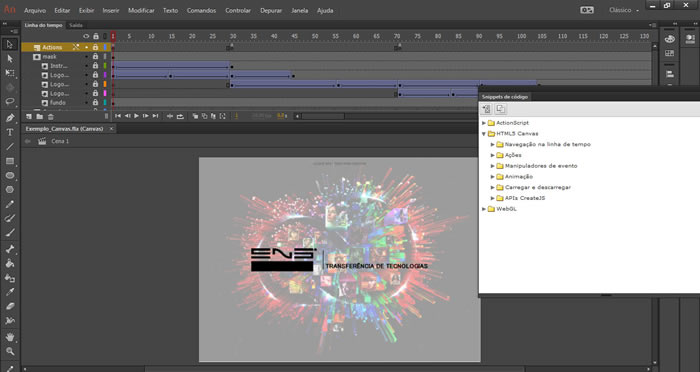Image resolution: width=700 pixels, height=372 pixels.
Task: Select the Zoom magnifier tool
Action: [10, 351]
